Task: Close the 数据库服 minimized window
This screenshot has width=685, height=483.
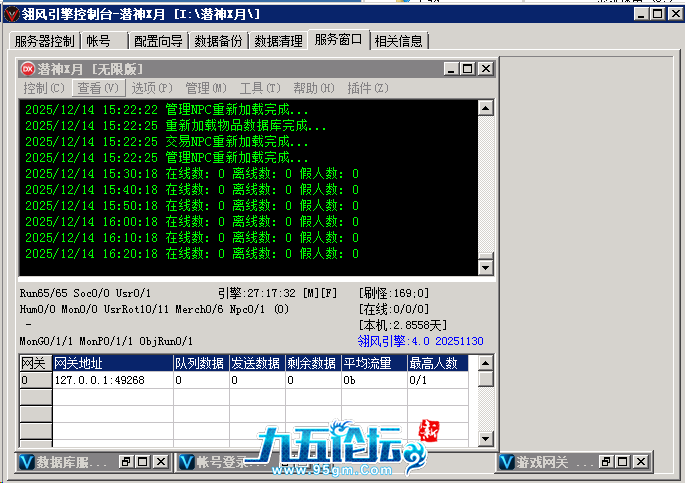Action: tap(161, 462)
